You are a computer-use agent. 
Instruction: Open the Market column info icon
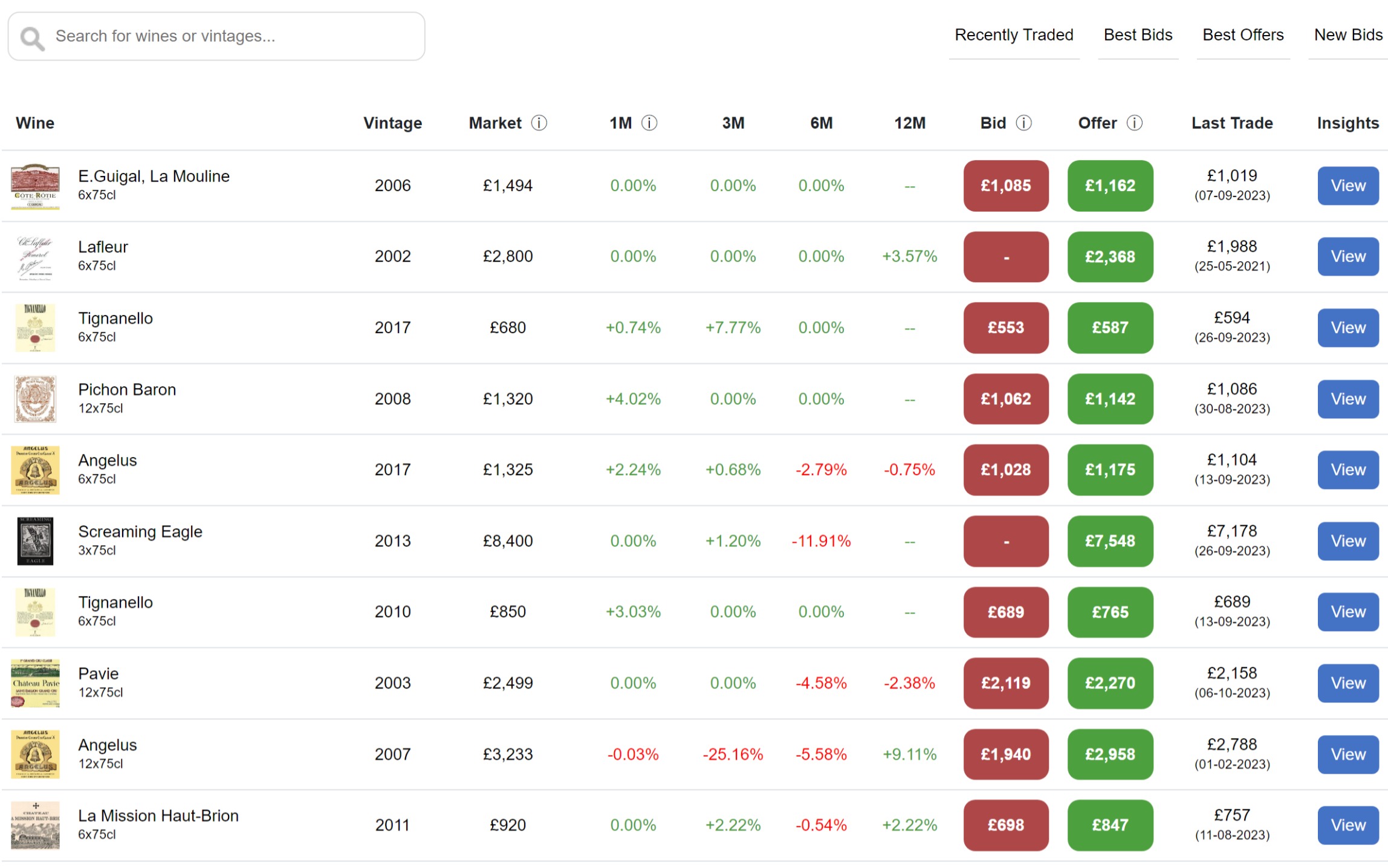pos(539,123)
